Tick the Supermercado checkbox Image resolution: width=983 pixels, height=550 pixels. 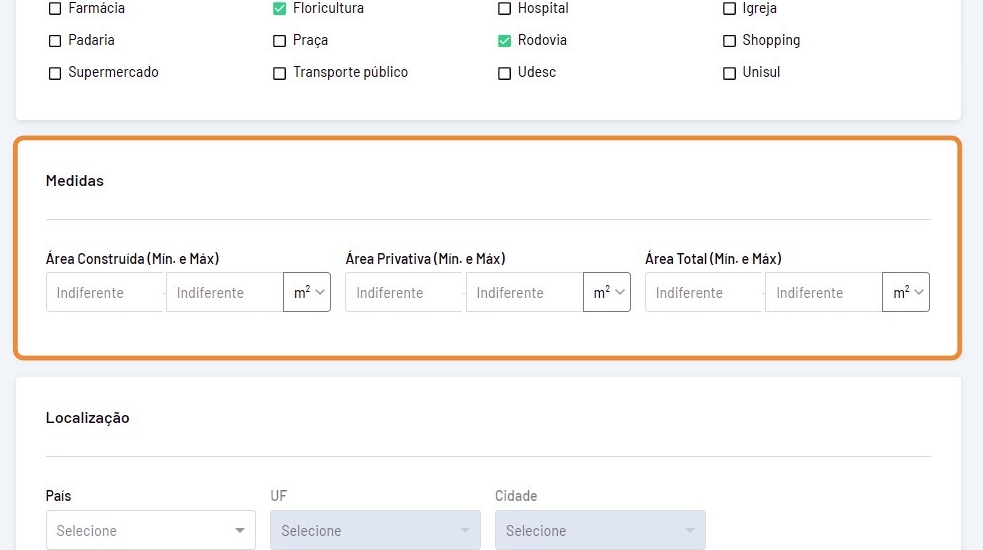(x=55, y=73)
